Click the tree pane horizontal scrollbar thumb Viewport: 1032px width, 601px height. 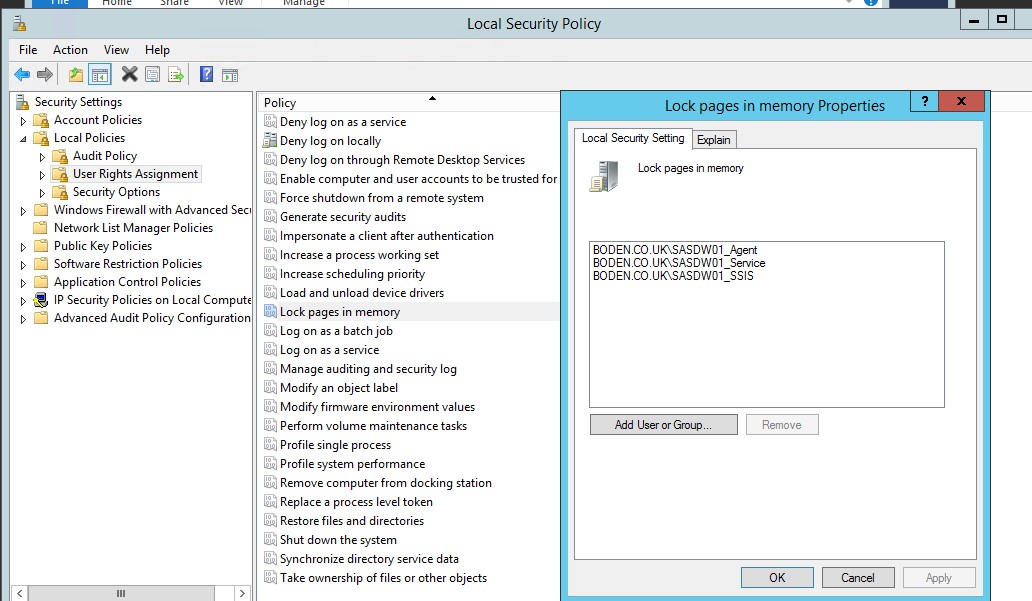click(x=121, y=593)
